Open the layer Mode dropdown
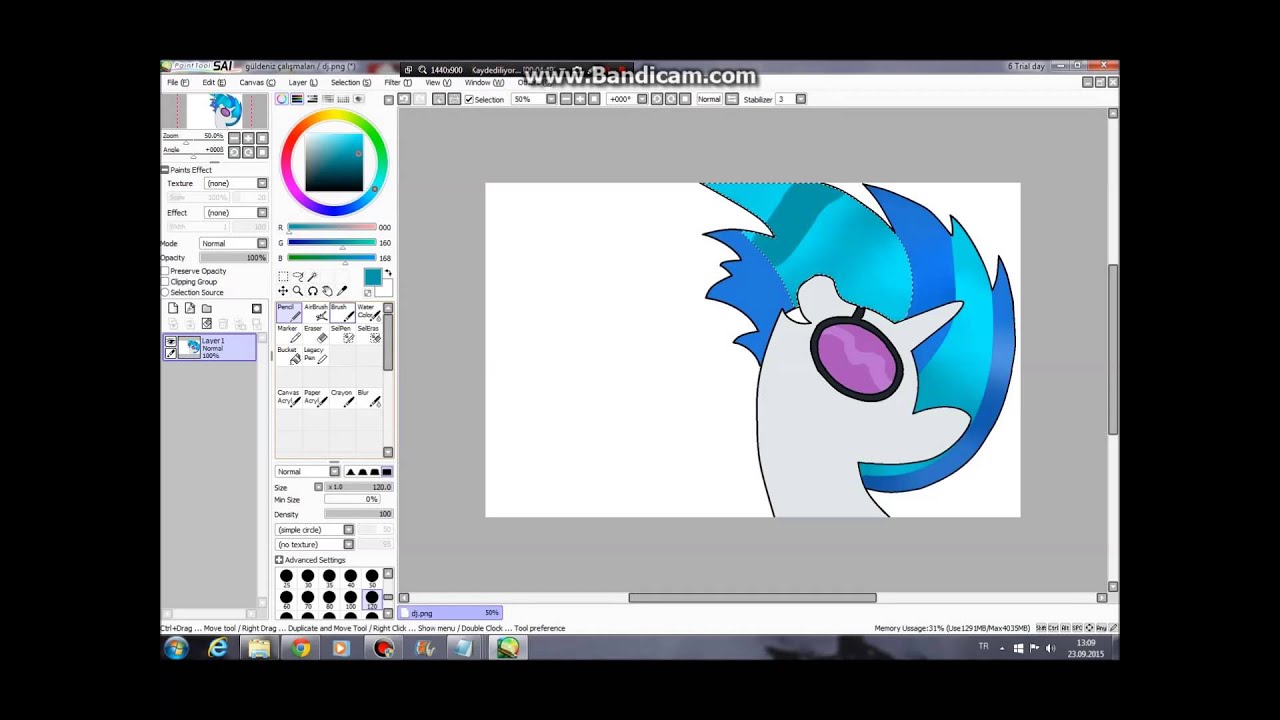 tap(233, 244)
